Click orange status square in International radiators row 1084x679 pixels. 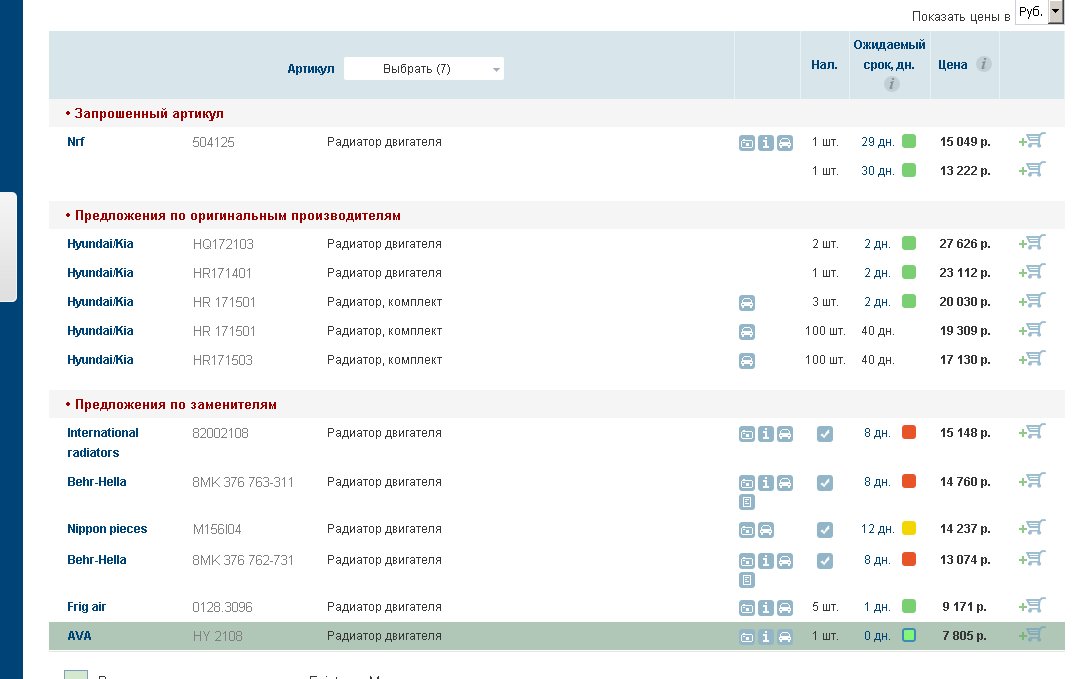tap(909, 432)
